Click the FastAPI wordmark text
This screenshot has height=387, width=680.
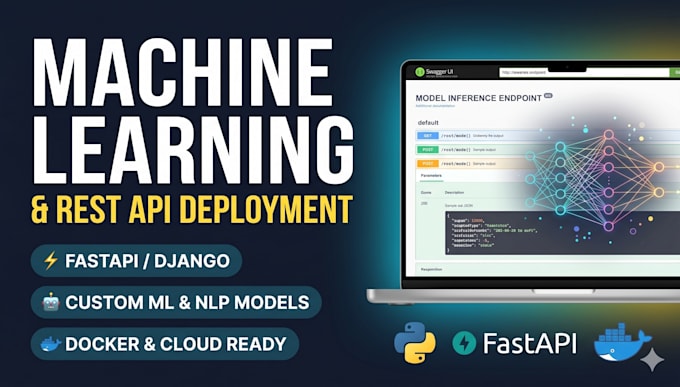point(530,344)
